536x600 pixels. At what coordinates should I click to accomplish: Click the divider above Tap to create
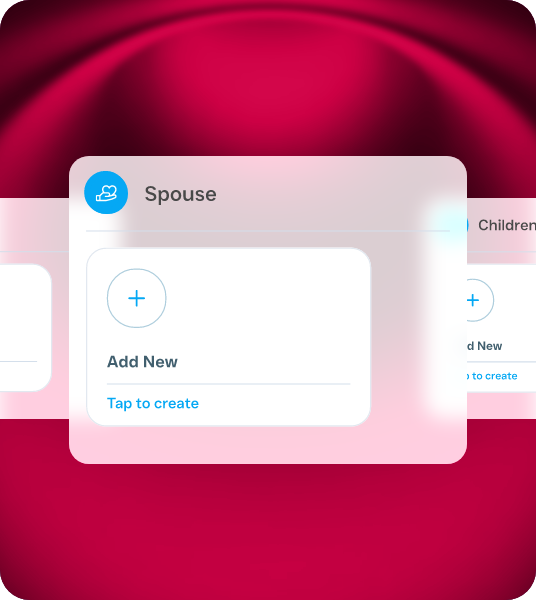pyautogui.click(x=228, y=383)
